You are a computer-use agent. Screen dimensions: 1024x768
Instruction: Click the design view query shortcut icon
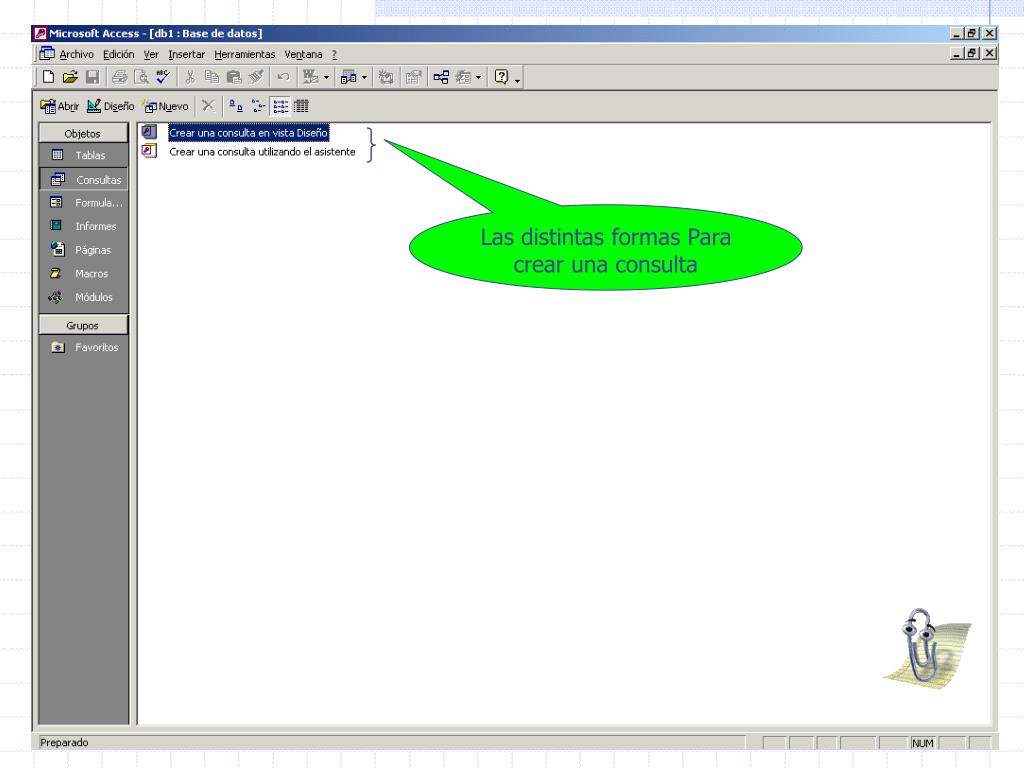(150, 132)
